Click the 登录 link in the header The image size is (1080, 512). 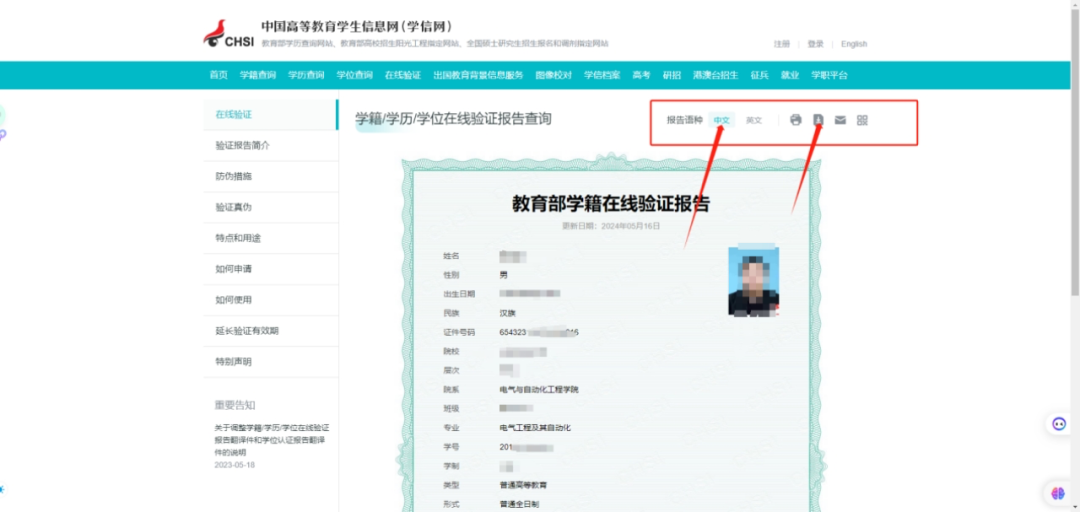(816, 44)
